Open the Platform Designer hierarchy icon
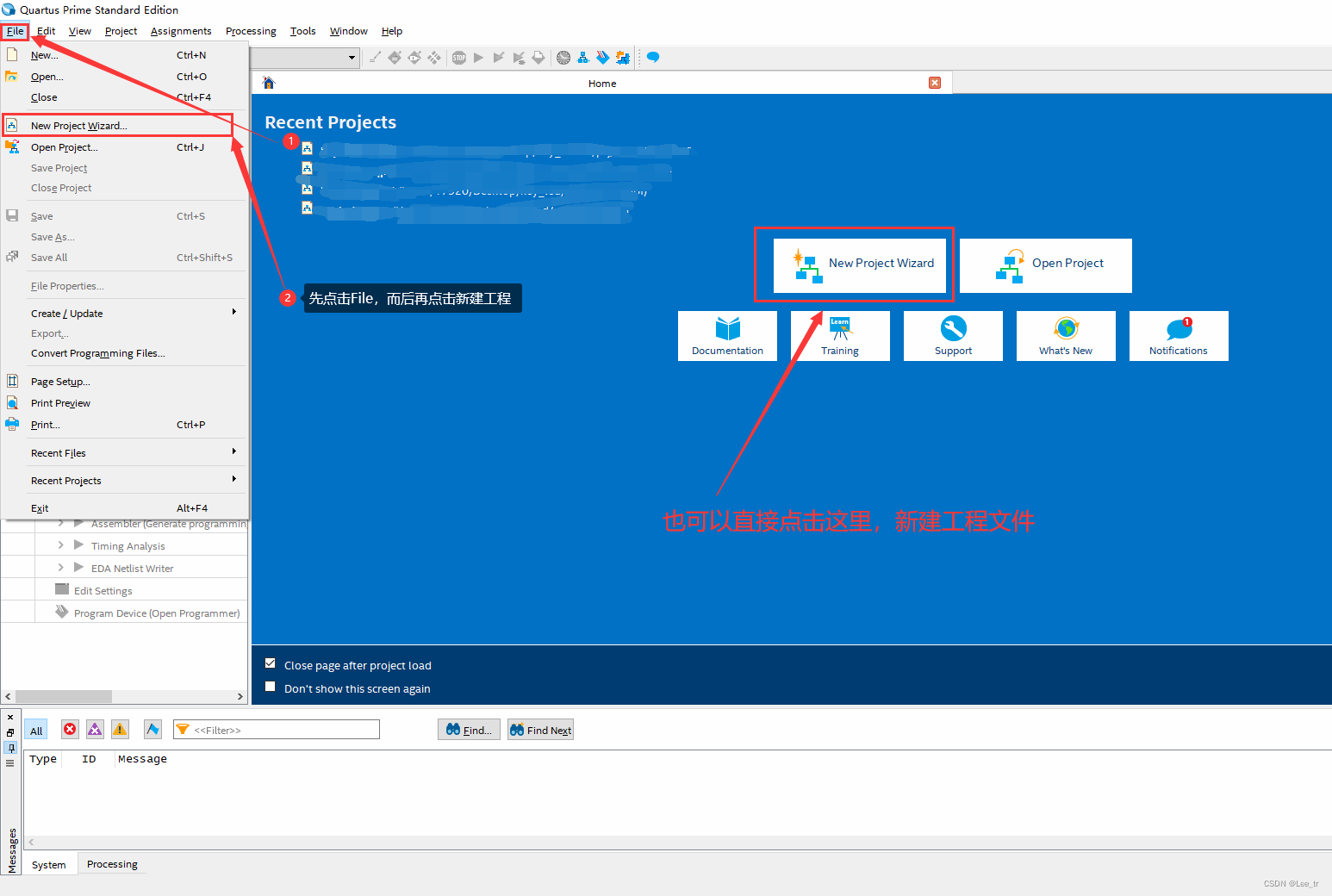This screenshot has height=896, width=1332. [x=583, y=58]
